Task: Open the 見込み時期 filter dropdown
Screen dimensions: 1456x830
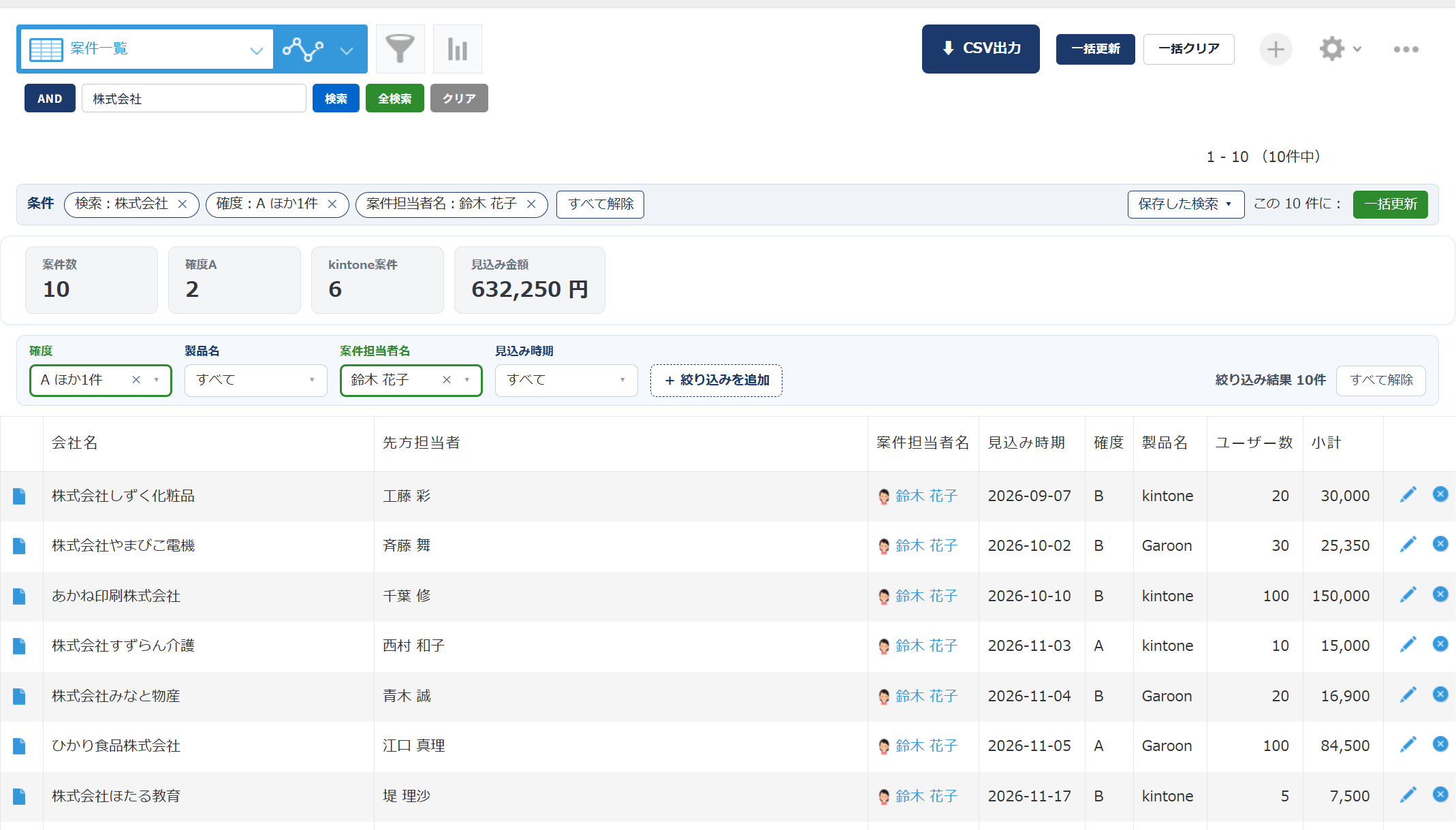Action: click(566, 380)
